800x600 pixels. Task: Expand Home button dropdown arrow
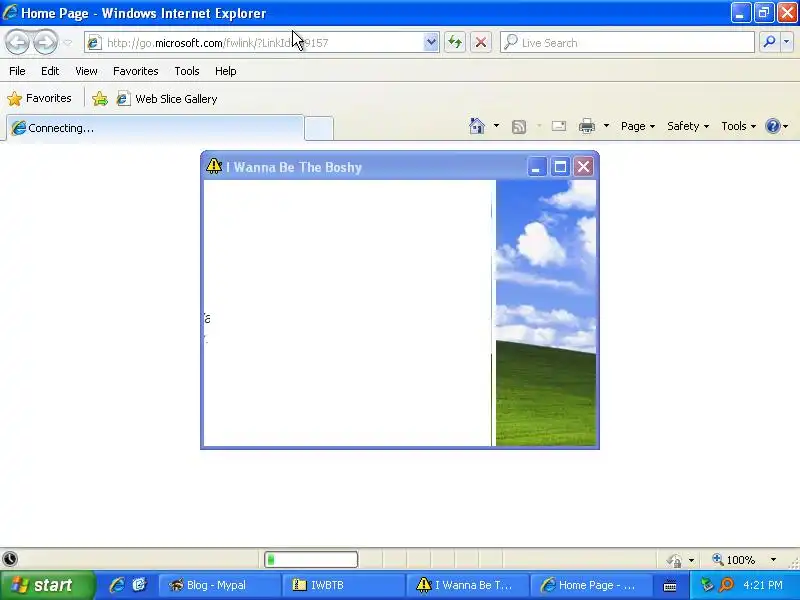pyautogui.click(x=496, y=126)
